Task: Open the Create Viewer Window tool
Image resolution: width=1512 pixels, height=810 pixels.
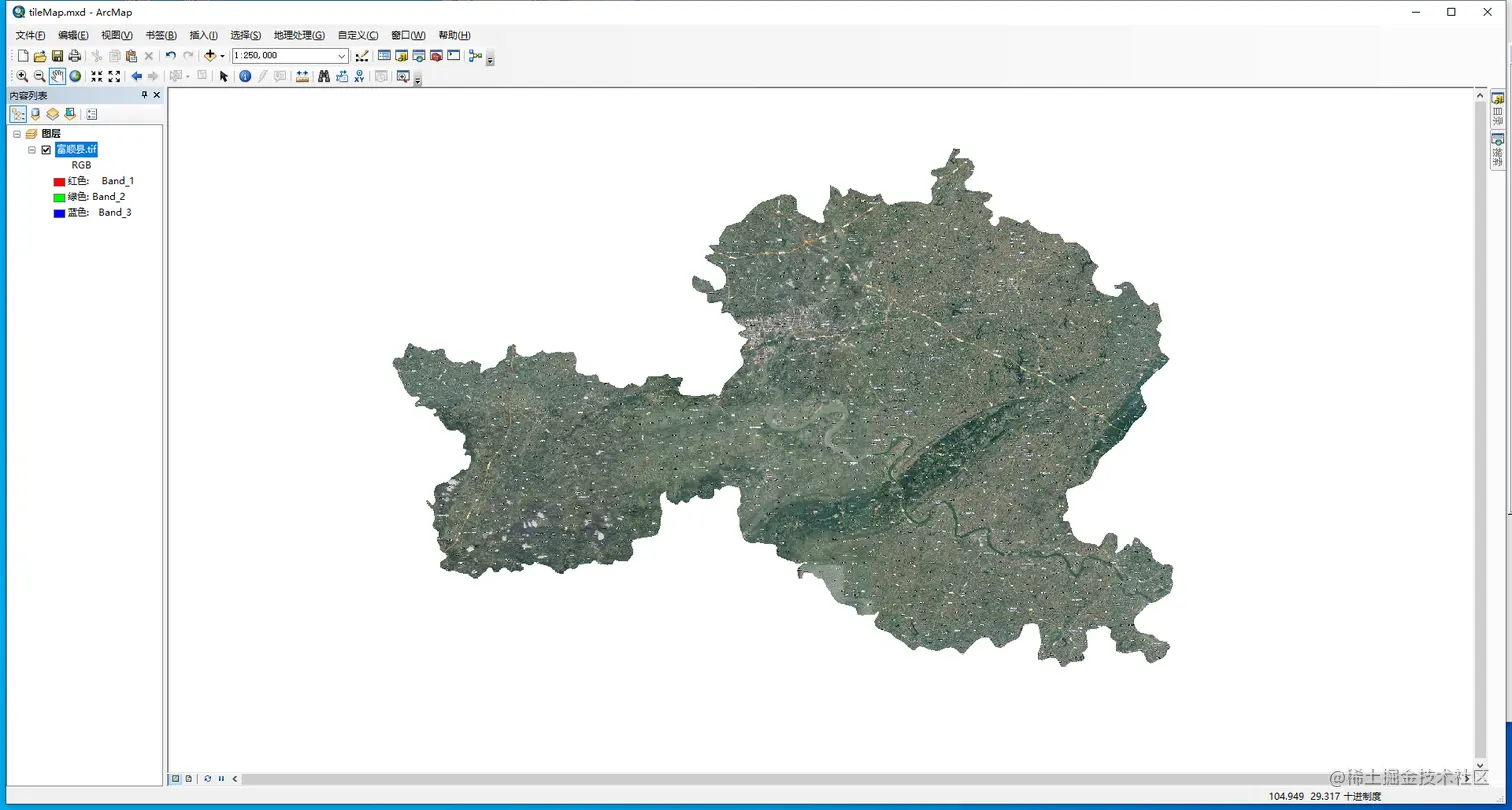Action: tap(403, 76)
